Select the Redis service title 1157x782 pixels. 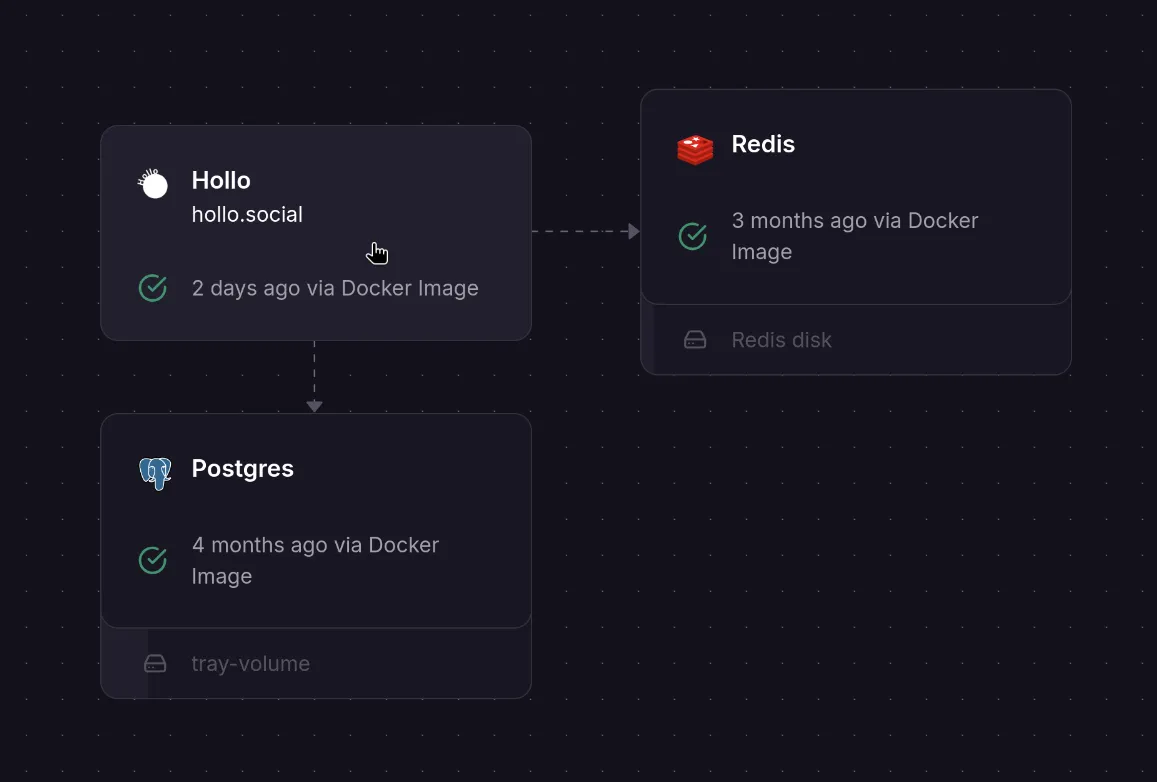pos(763,144)
